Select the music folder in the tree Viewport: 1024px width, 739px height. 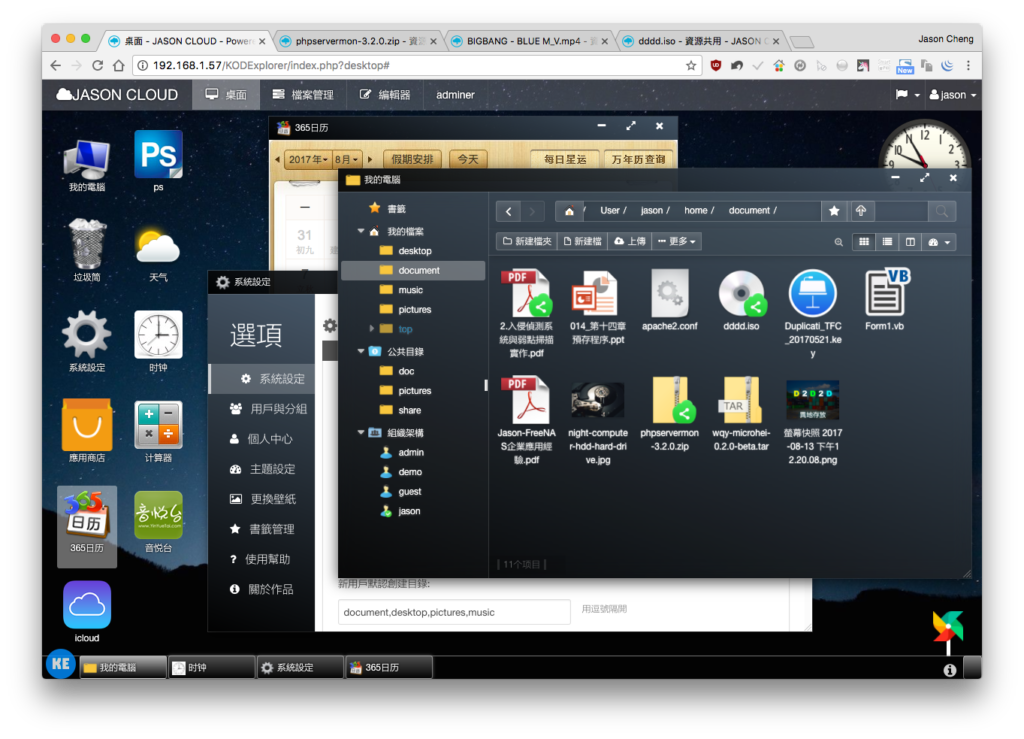click(413, 290)
